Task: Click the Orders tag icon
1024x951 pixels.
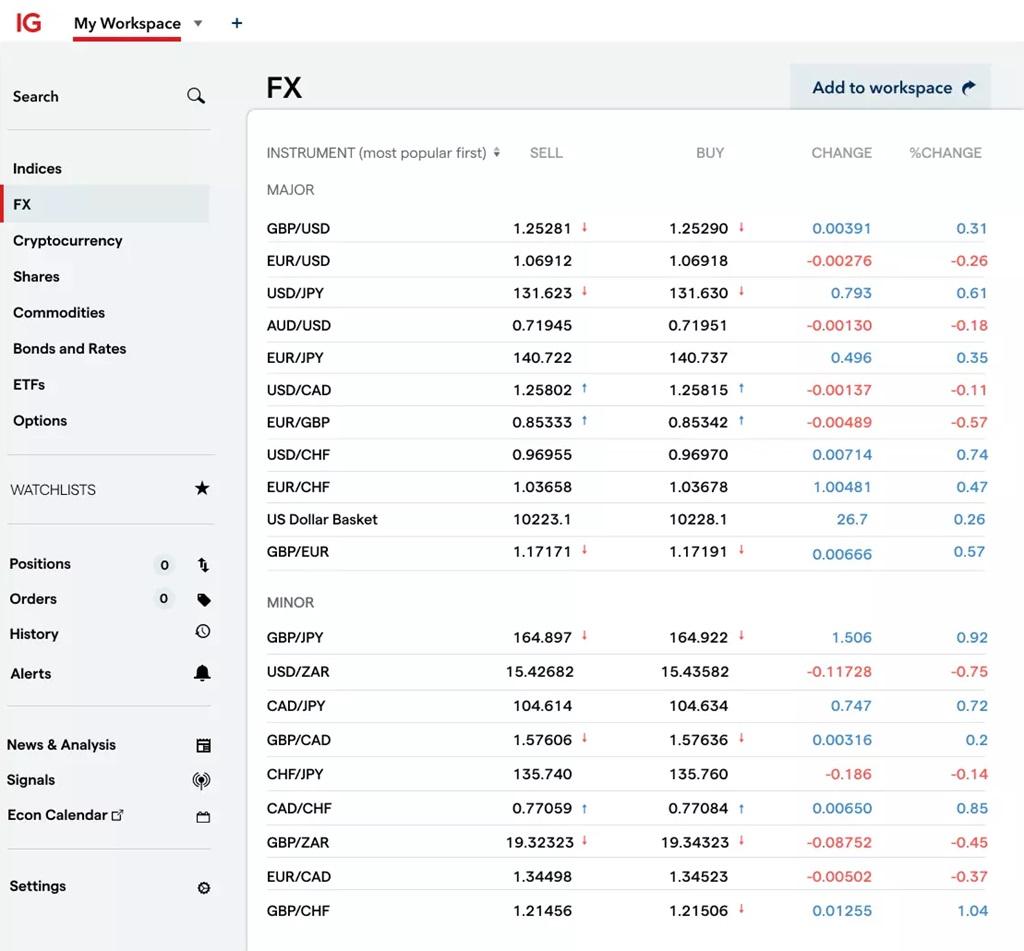Action: 203,600
